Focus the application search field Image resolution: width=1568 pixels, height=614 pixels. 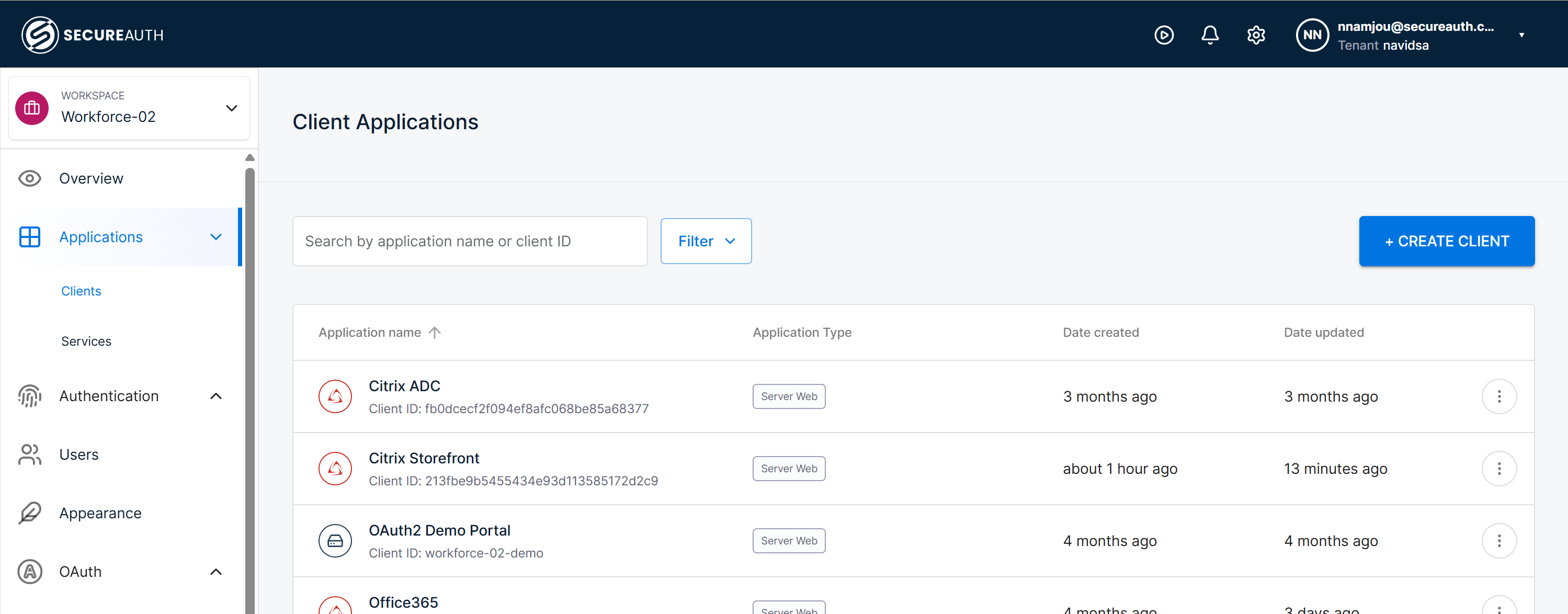469,241
